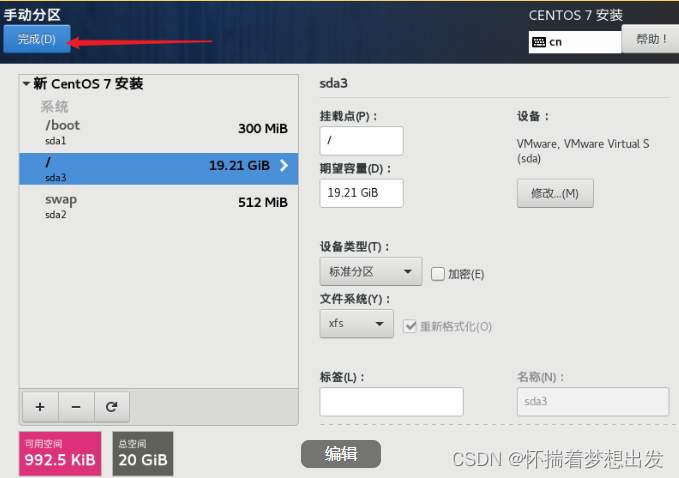
Task: Add a new mount point with plus button
Action: pyautogui.click(x=40, y=407)
